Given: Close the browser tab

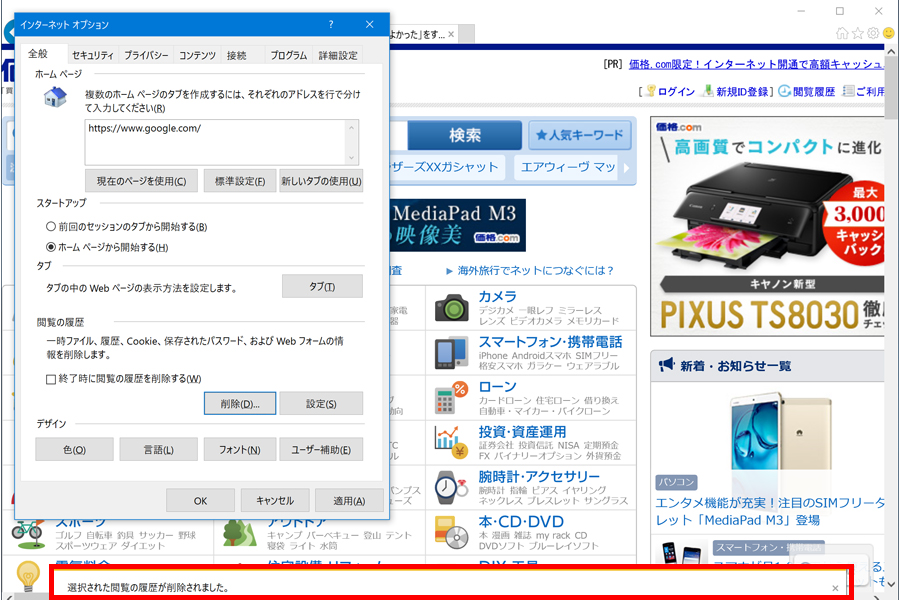Looking at the screenshot, I should [451, 34].
